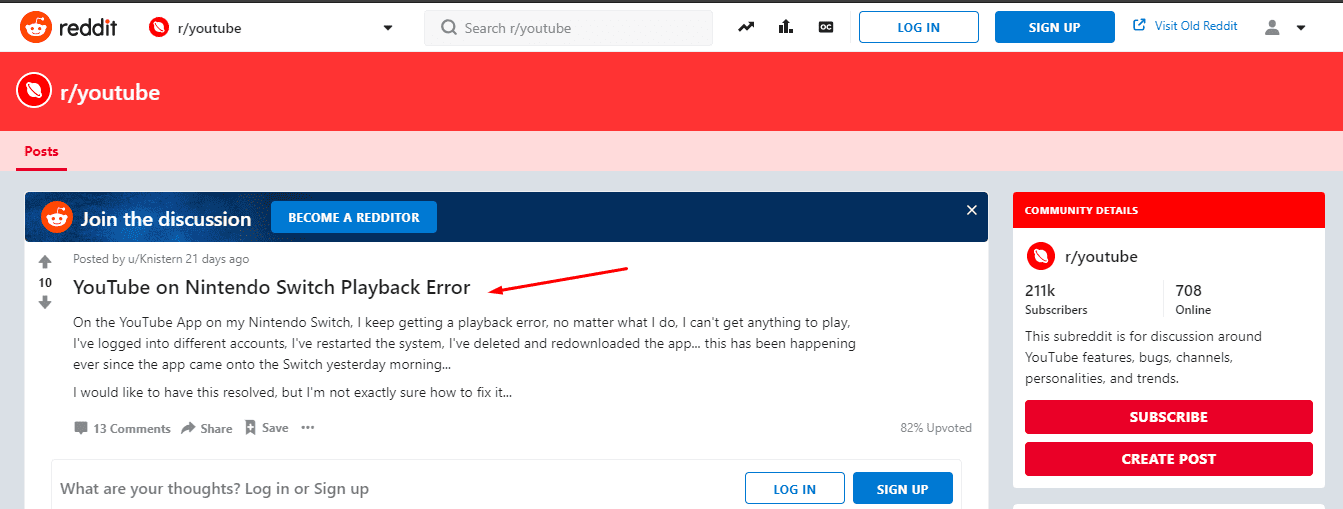Open the user profile icon menu
The width and height of the screenshot is (1343, 509).
pos(1272,28)
